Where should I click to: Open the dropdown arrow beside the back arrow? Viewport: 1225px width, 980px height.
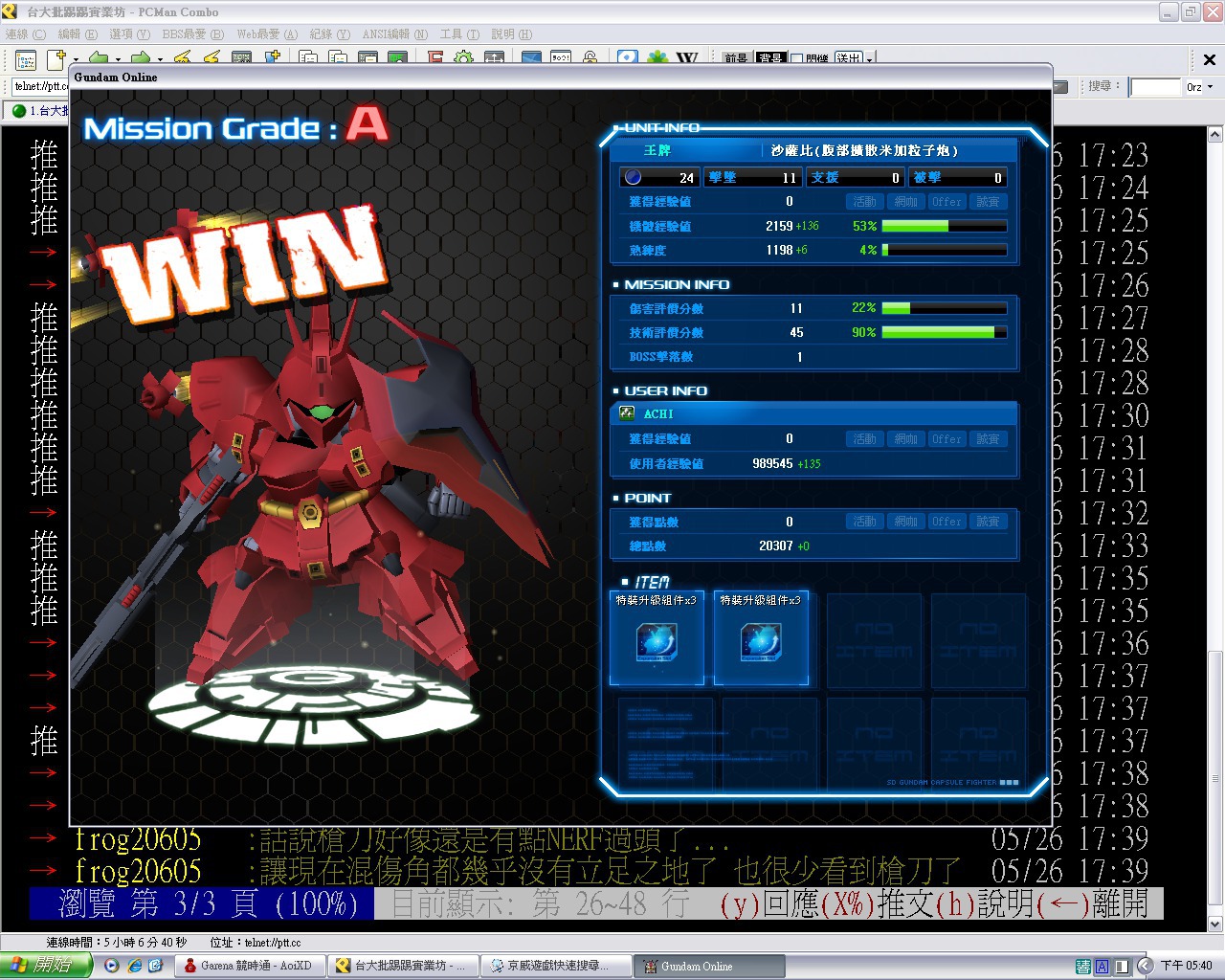point(119,59)
